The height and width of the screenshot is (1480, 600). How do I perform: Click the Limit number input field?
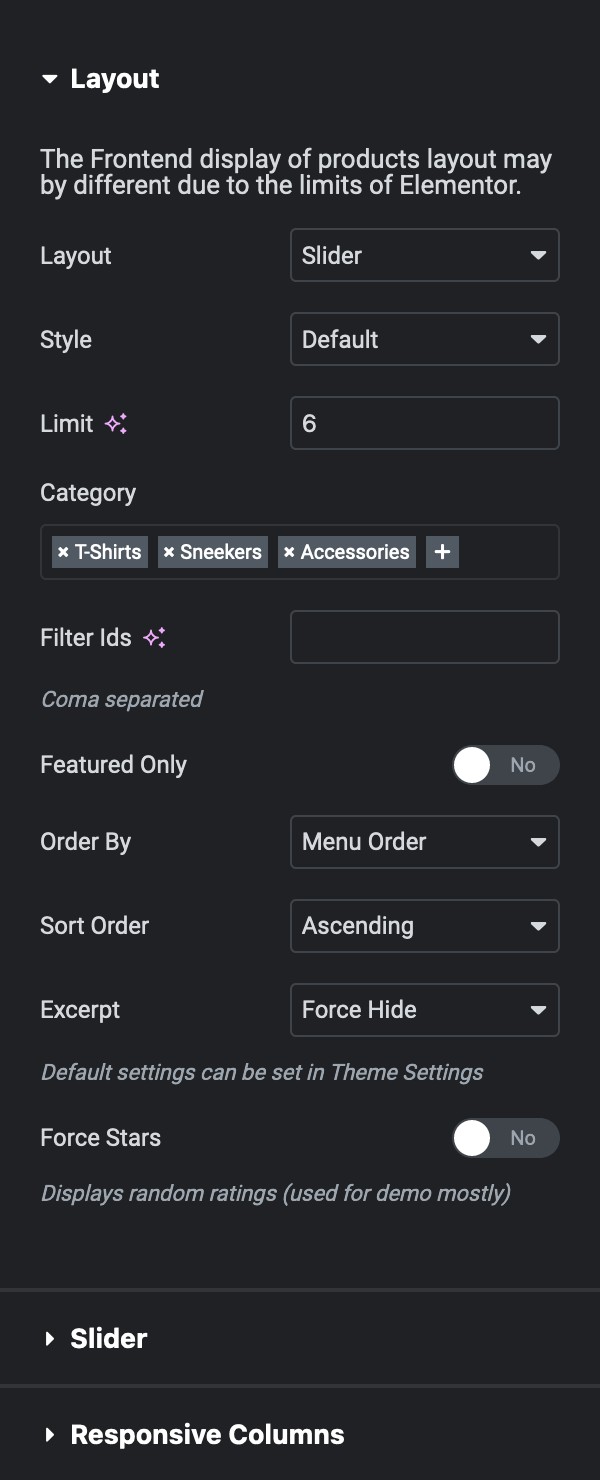coord(424,423)
